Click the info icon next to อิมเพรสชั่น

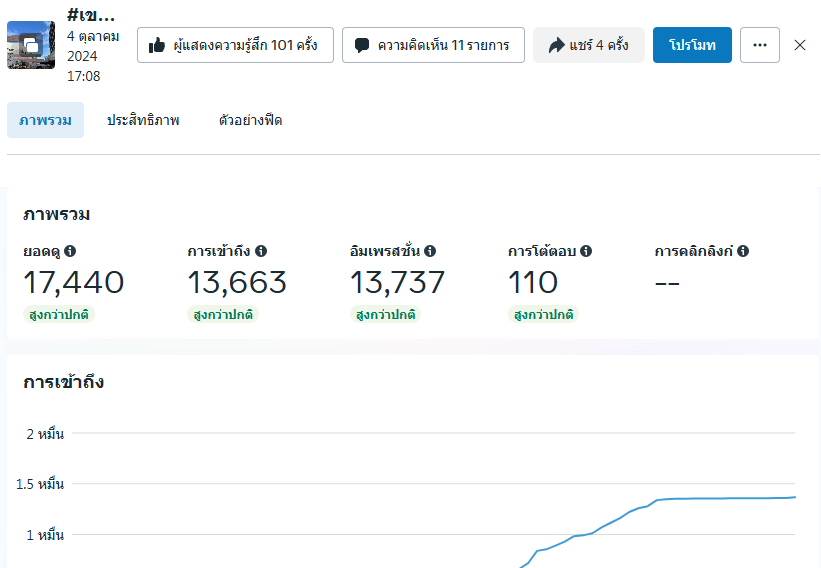tap(430, 252)
